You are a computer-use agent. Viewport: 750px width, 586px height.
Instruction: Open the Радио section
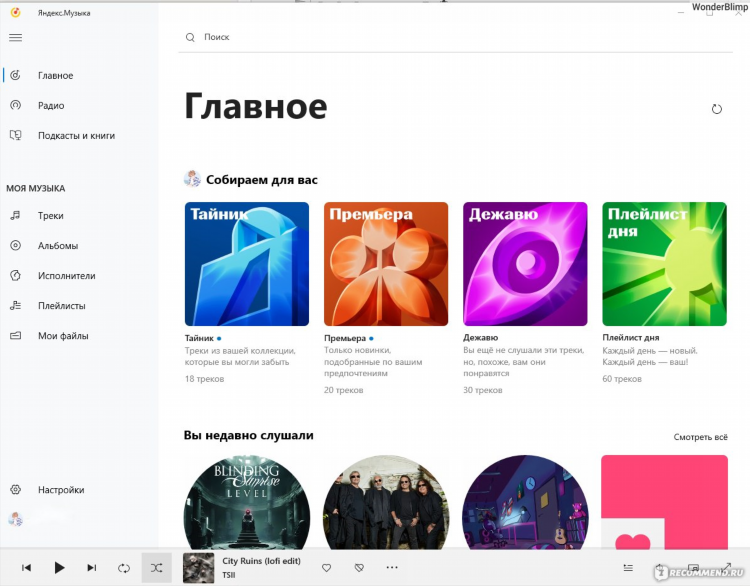click(79, 106)
